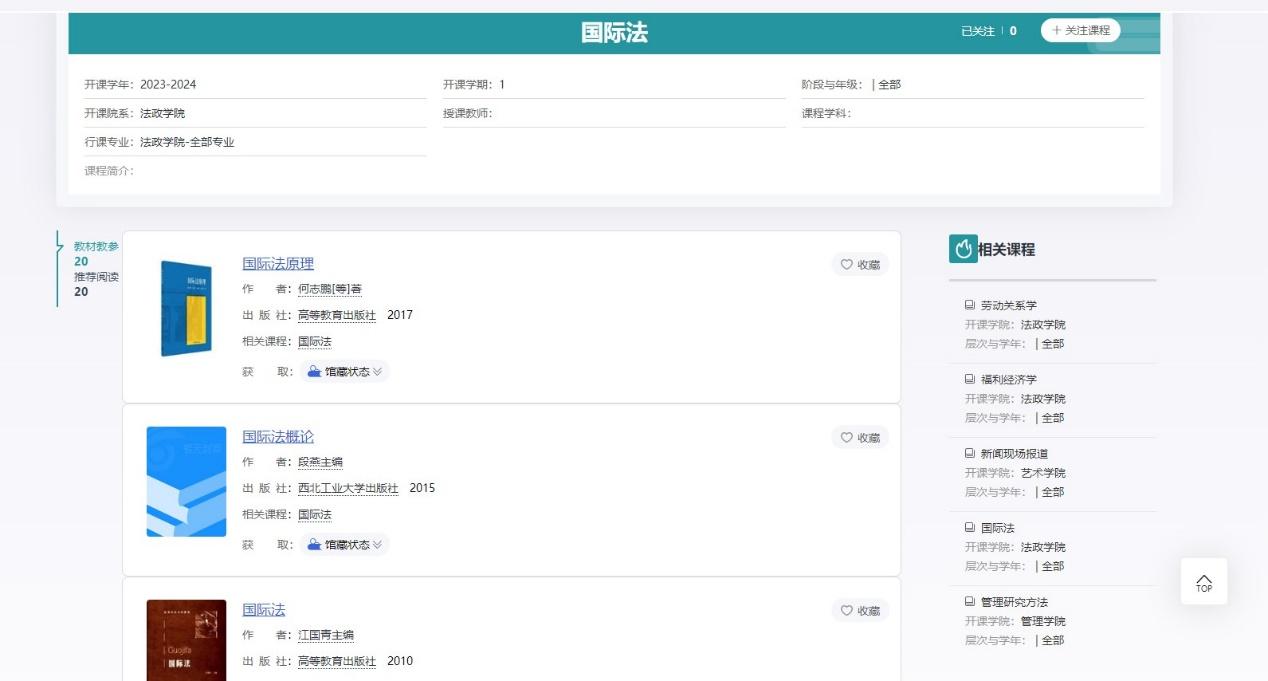
Task: Open related course 新闻现场报道
Action: 1014,454
